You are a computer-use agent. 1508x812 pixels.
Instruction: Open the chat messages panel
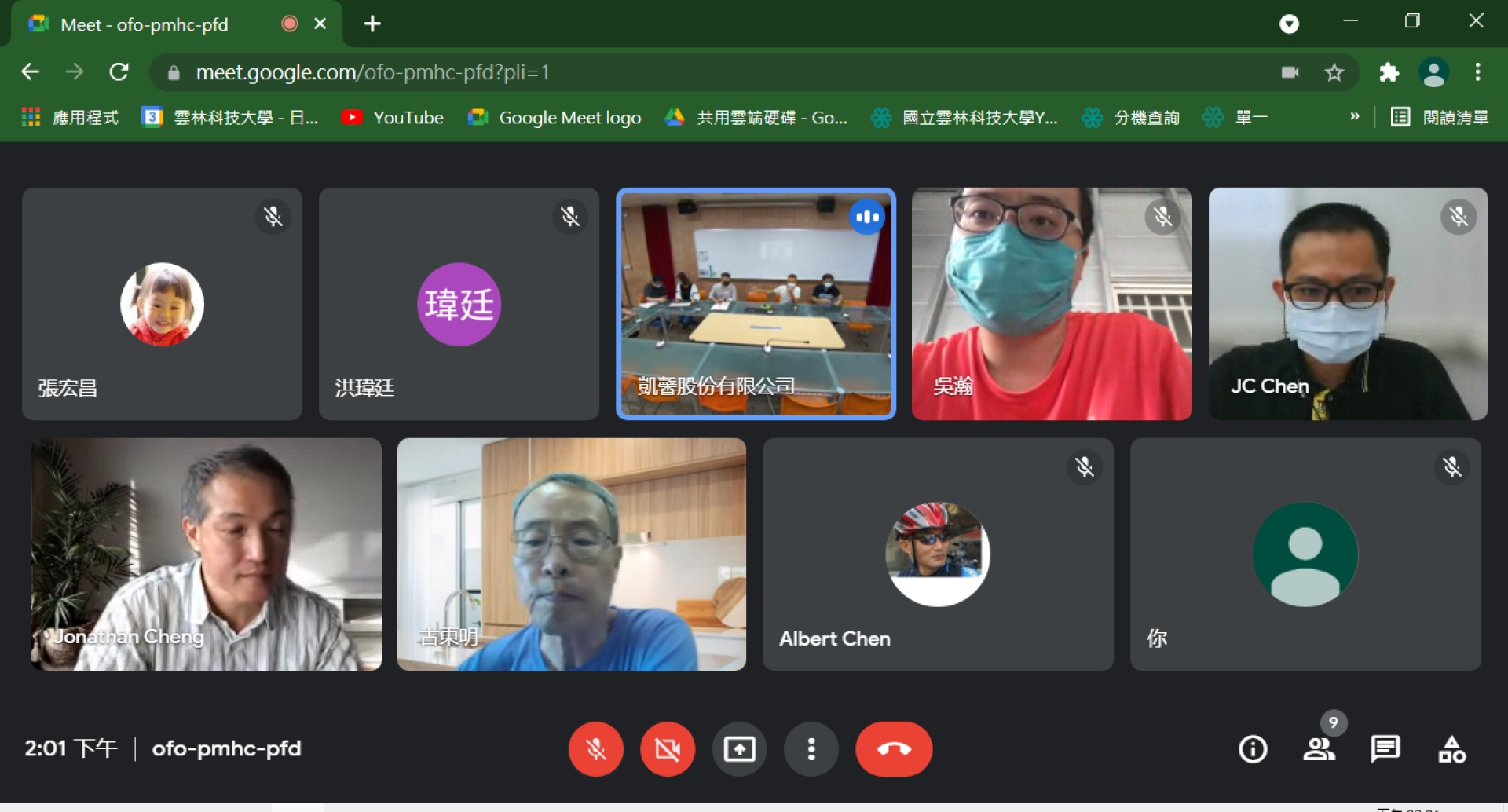point(1385,749)
